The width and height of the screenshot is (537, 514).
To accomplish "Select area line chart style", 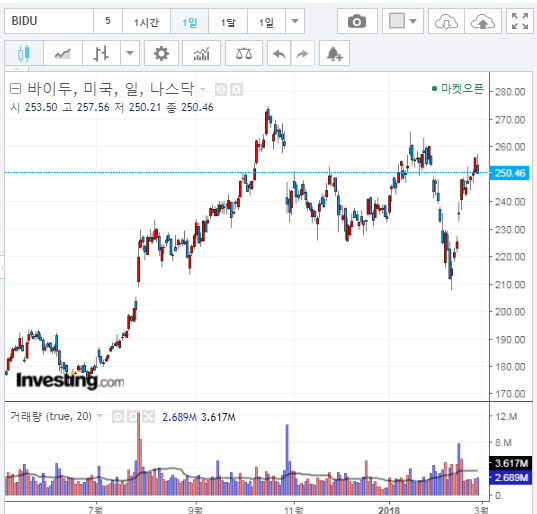I will pyautogui.click(x=63, y=53).
